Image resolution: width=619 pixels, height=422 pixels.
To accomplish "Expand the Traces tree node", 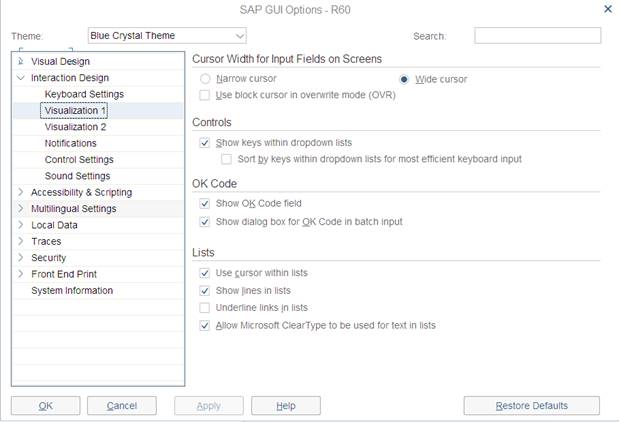I will click(21, 241).
